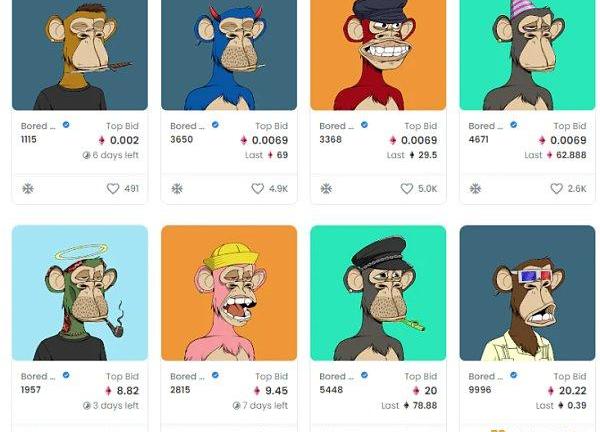Open party hat ape 4671 image

click(x=527, y=55)
